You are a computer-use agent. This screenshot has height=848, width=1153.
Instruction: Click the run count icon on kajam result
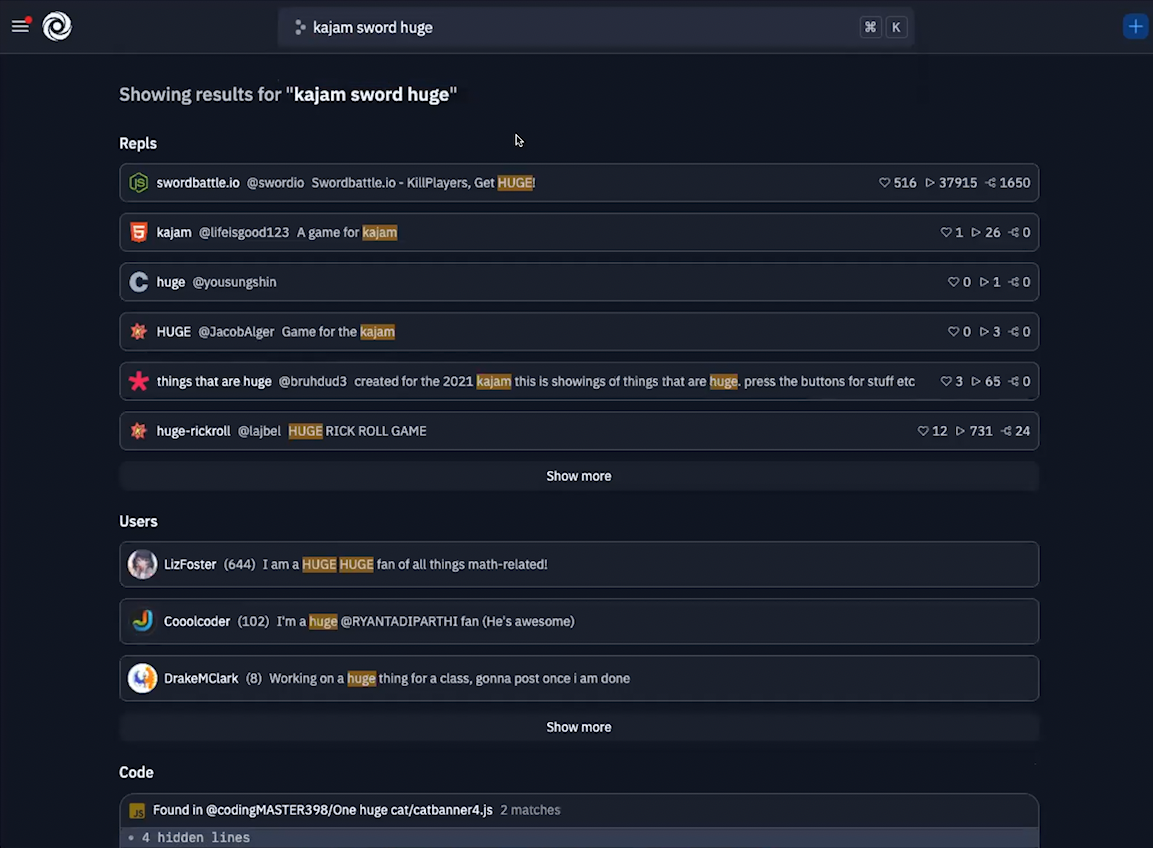975,232
